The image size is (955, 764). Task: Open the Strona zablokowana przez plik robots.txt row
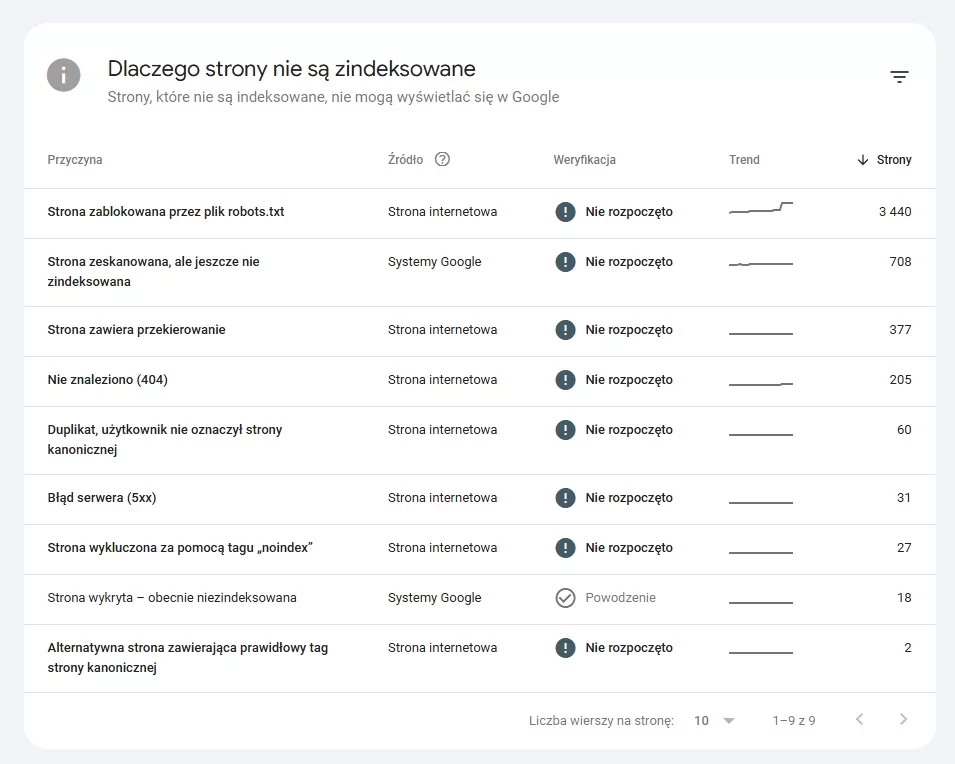click(480, 213)
